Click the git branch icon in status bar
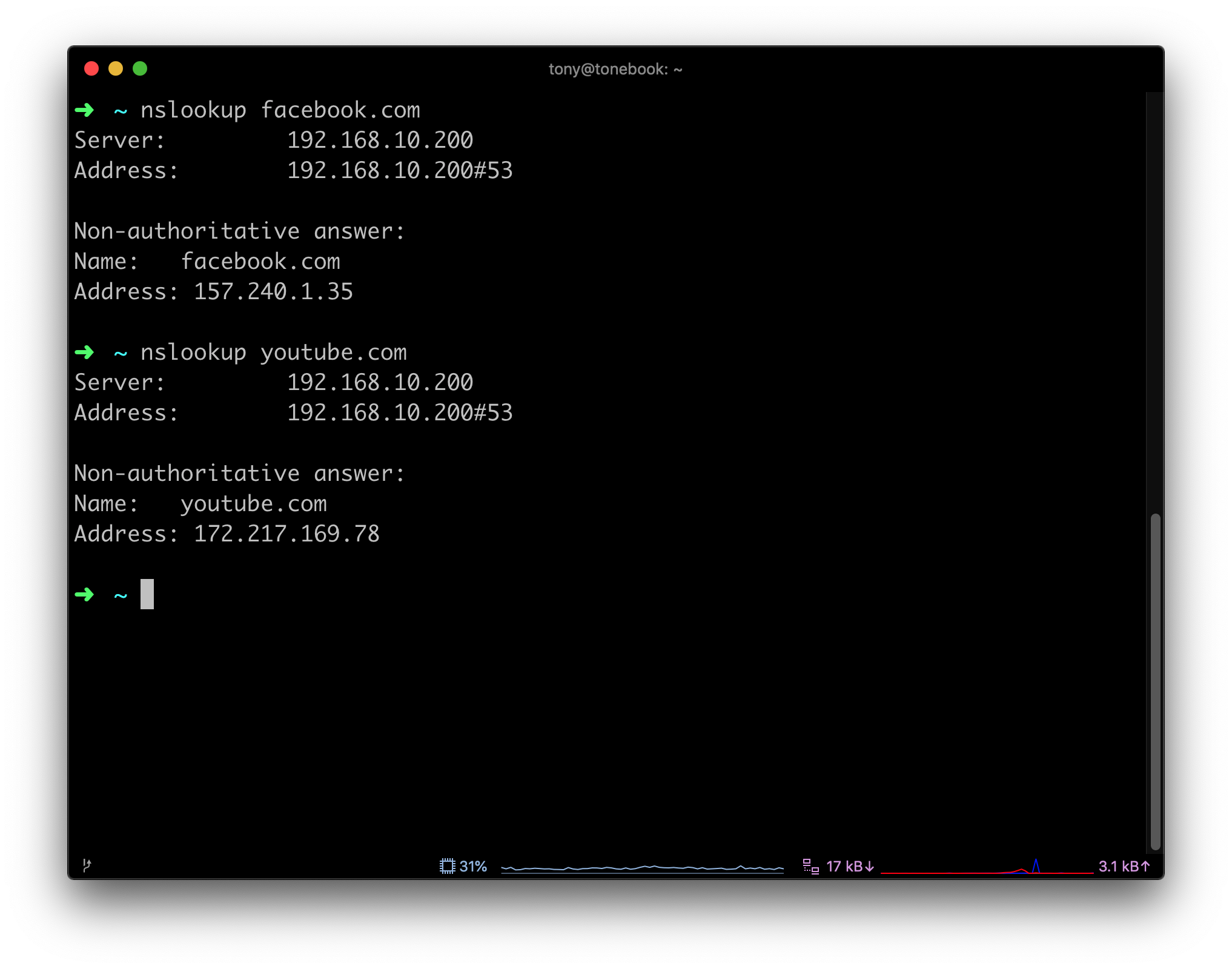Screen dimensions: 1232x969 [x=87, y=865]
